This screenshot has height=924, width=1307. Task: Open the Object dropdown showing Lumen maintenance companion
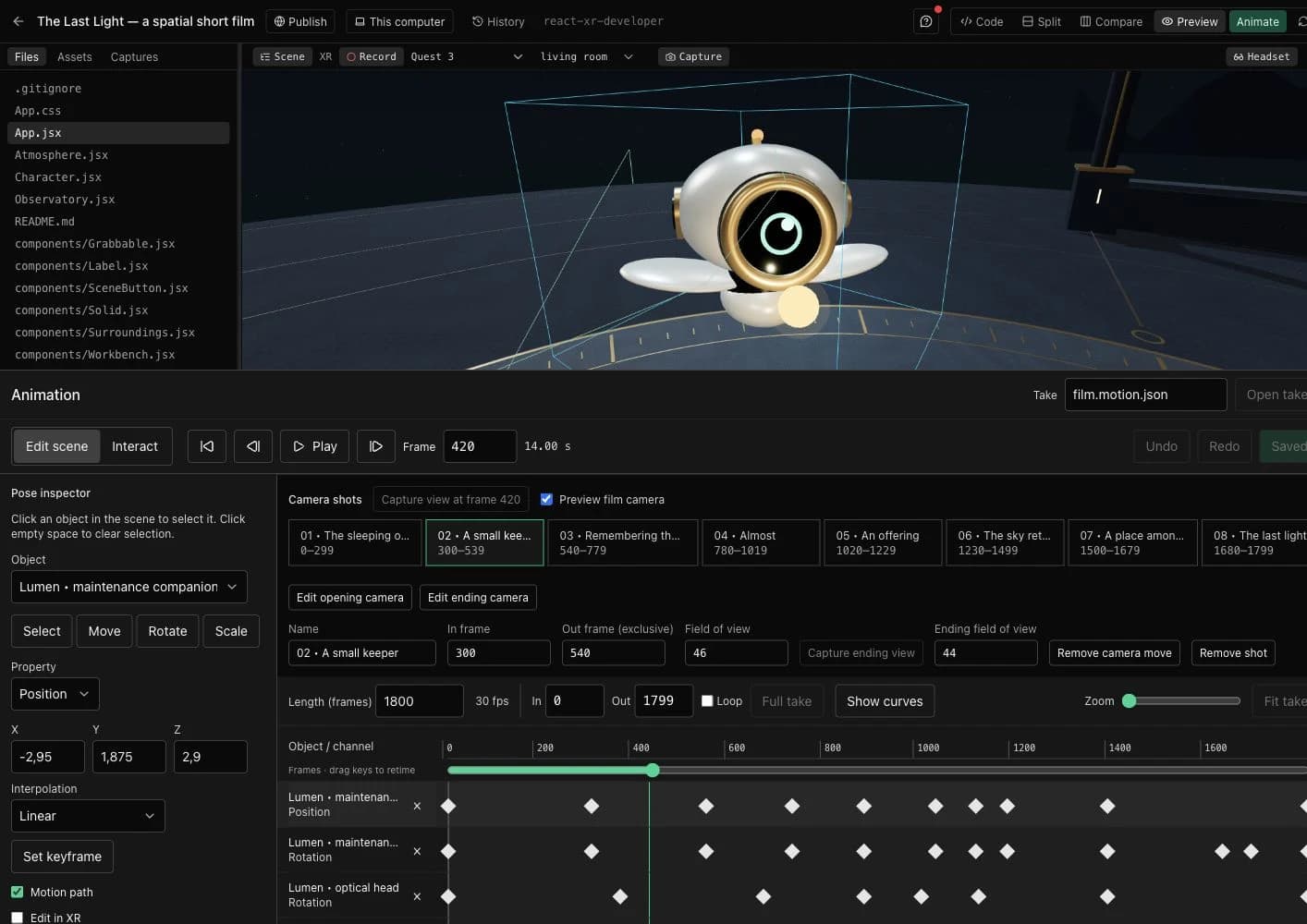(128, 587)
